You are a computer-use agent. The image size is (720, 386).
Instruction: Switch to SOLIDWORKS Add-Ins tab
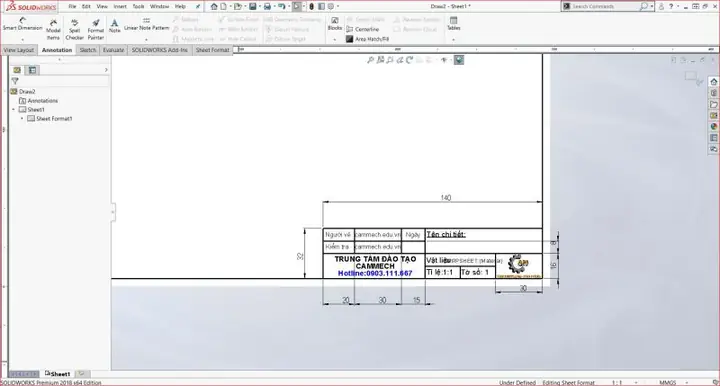pos(160,50)
